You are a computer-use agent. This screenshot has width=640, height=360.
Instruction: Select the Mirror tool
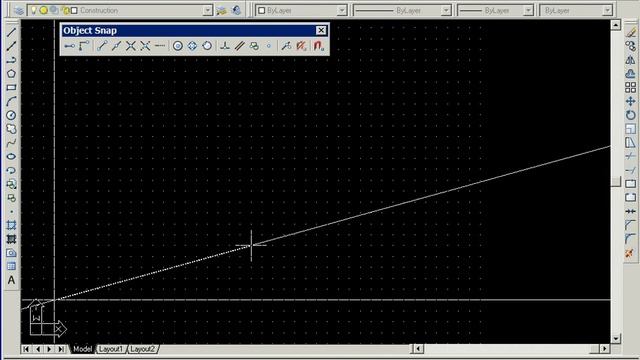[x=630, y=60]
